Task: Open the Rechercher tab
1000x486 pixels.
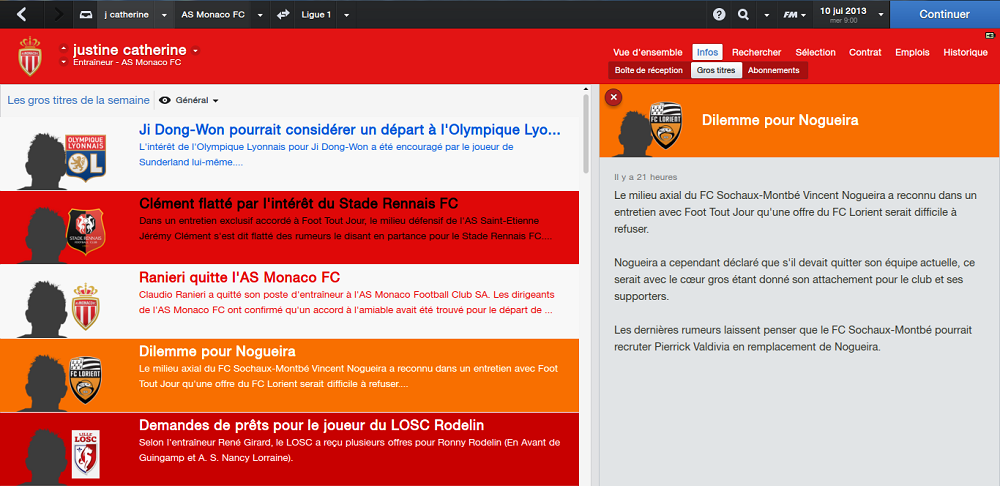Action: (756, 52)
